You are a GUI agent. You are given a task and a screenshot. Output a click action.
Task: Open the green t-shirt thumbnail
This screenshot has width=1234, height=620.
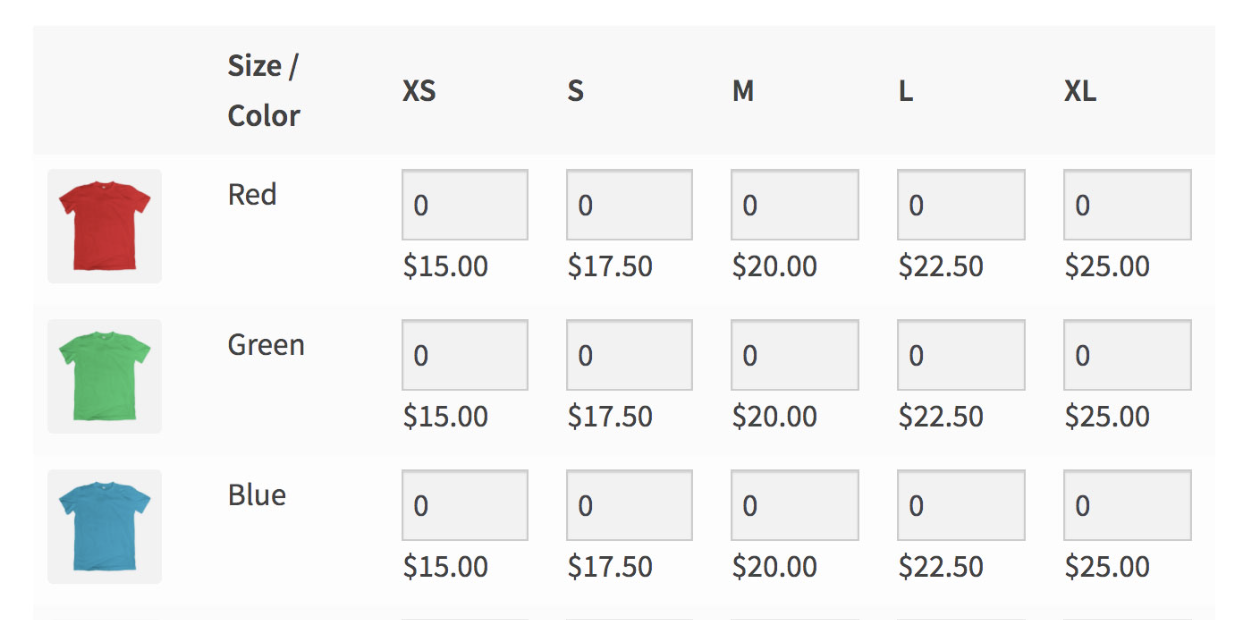tap(104, 376)
